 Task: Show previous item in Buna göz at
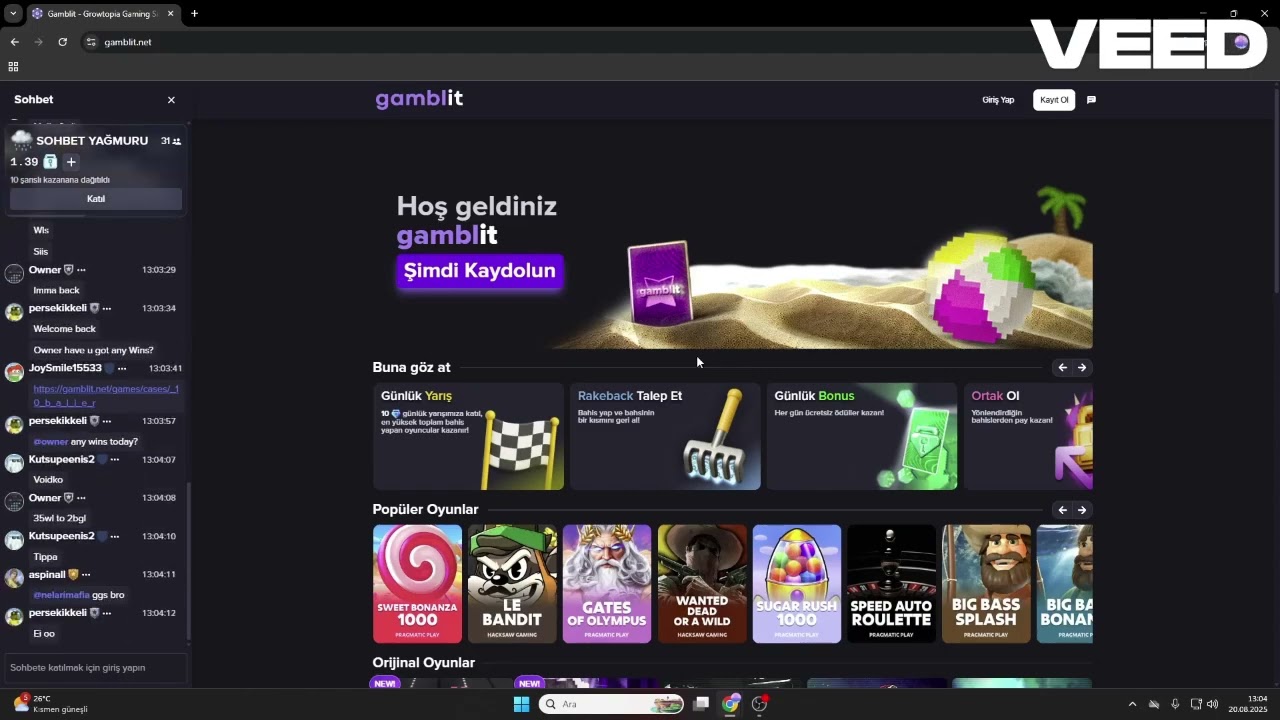point(1062,368)
